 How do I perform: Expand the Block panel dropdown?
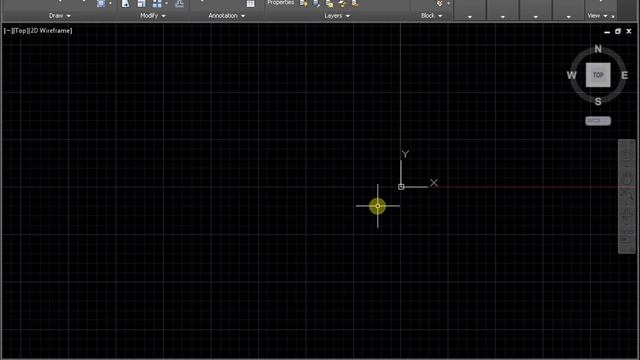pyautogui.click(x=431, y=16)
